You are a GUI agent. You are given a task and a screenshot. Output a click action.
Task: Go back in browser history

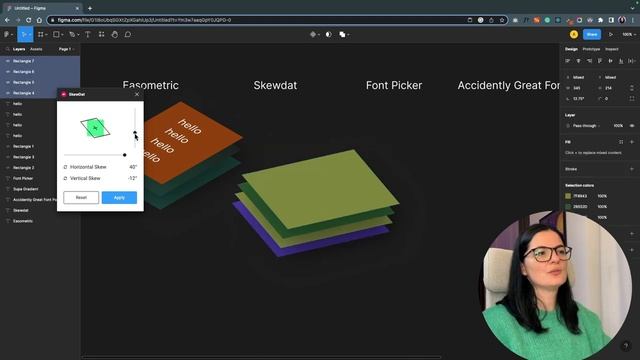pos(7,20)
